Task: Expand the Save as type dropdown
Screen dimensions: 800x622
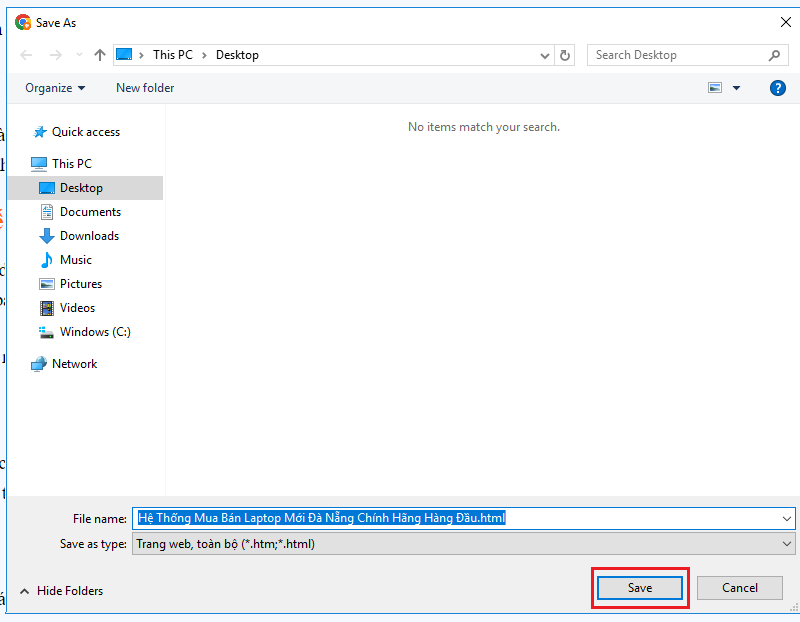Action: [787, 543]
